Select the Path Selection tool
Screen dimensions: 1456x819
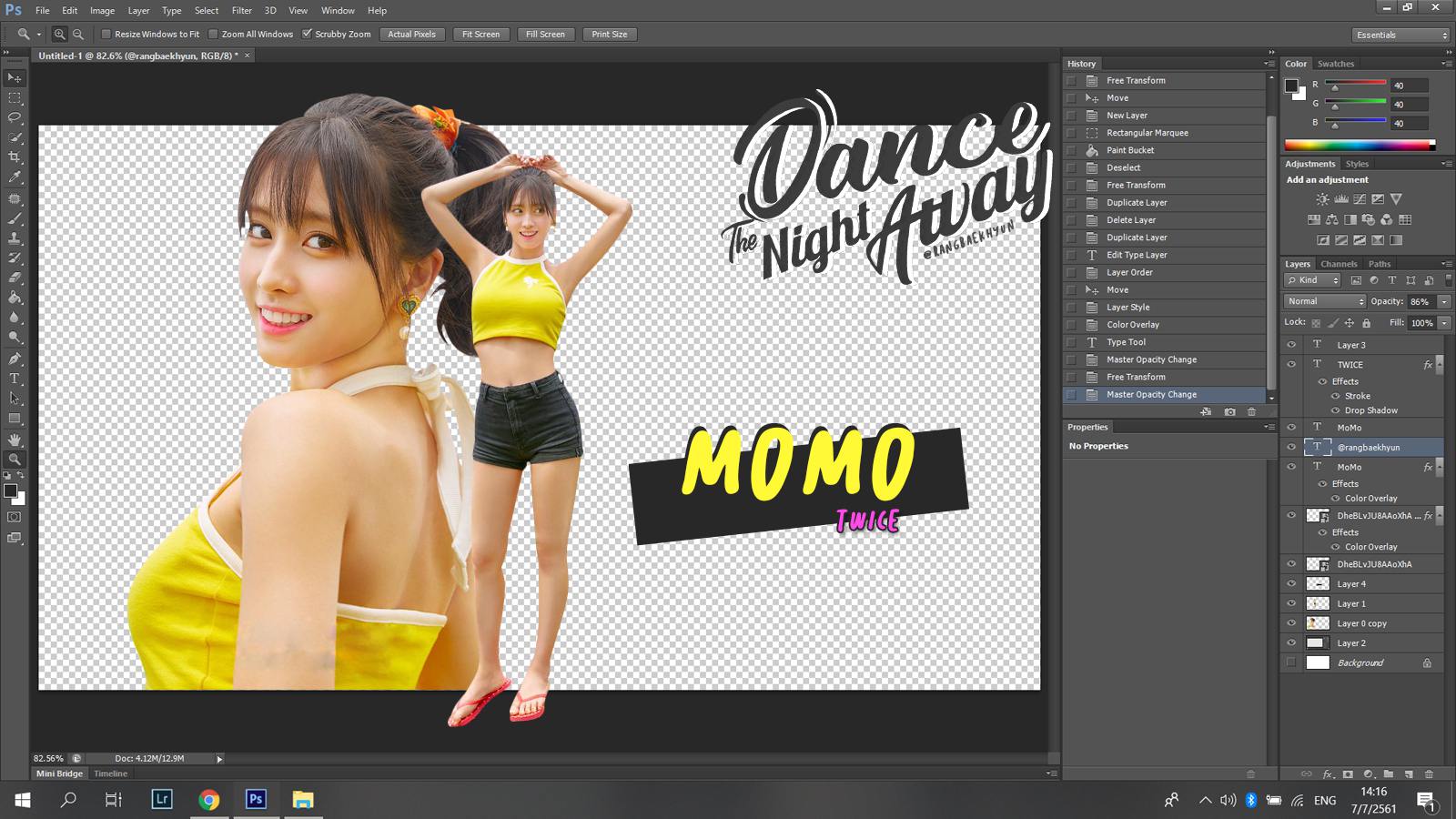tap(15, 399)
